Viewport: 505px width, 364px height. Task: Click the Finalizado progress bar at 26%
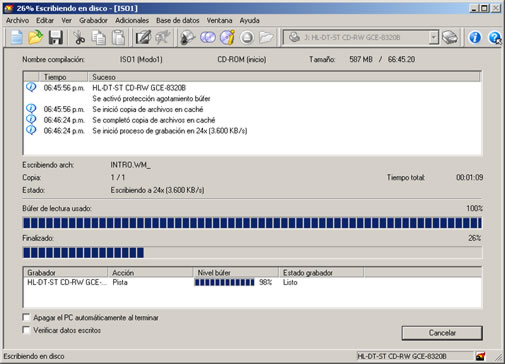coord(252,253)
